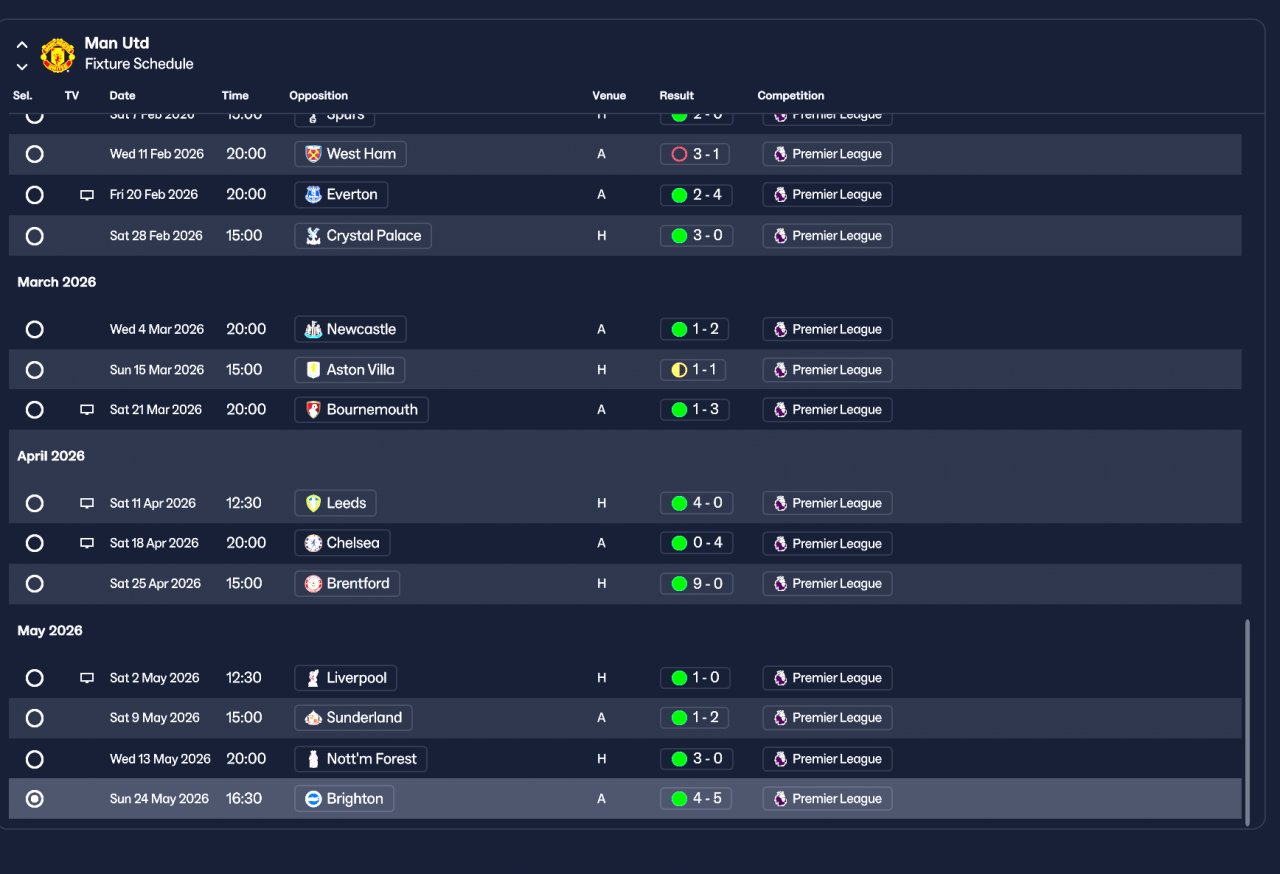Click TV icon on Everton fixture row
This screenshot has height=874, width=1280.
(87, 195)
